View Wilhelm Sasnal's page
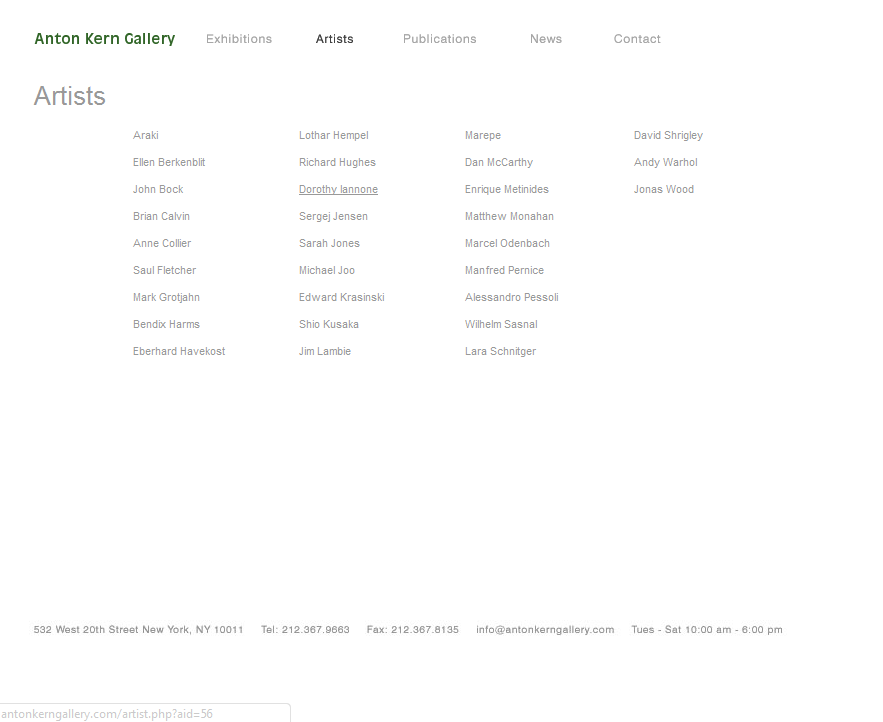This screenshot has height=722, width=883. click(x=501, y=325)
